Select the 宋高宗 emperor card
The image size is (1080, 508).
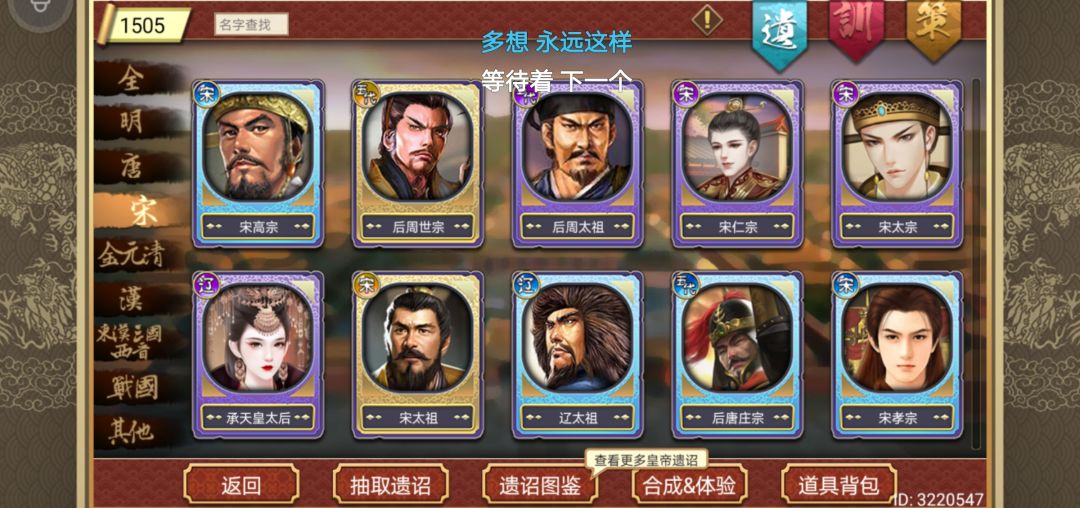(x=258, y=164)
